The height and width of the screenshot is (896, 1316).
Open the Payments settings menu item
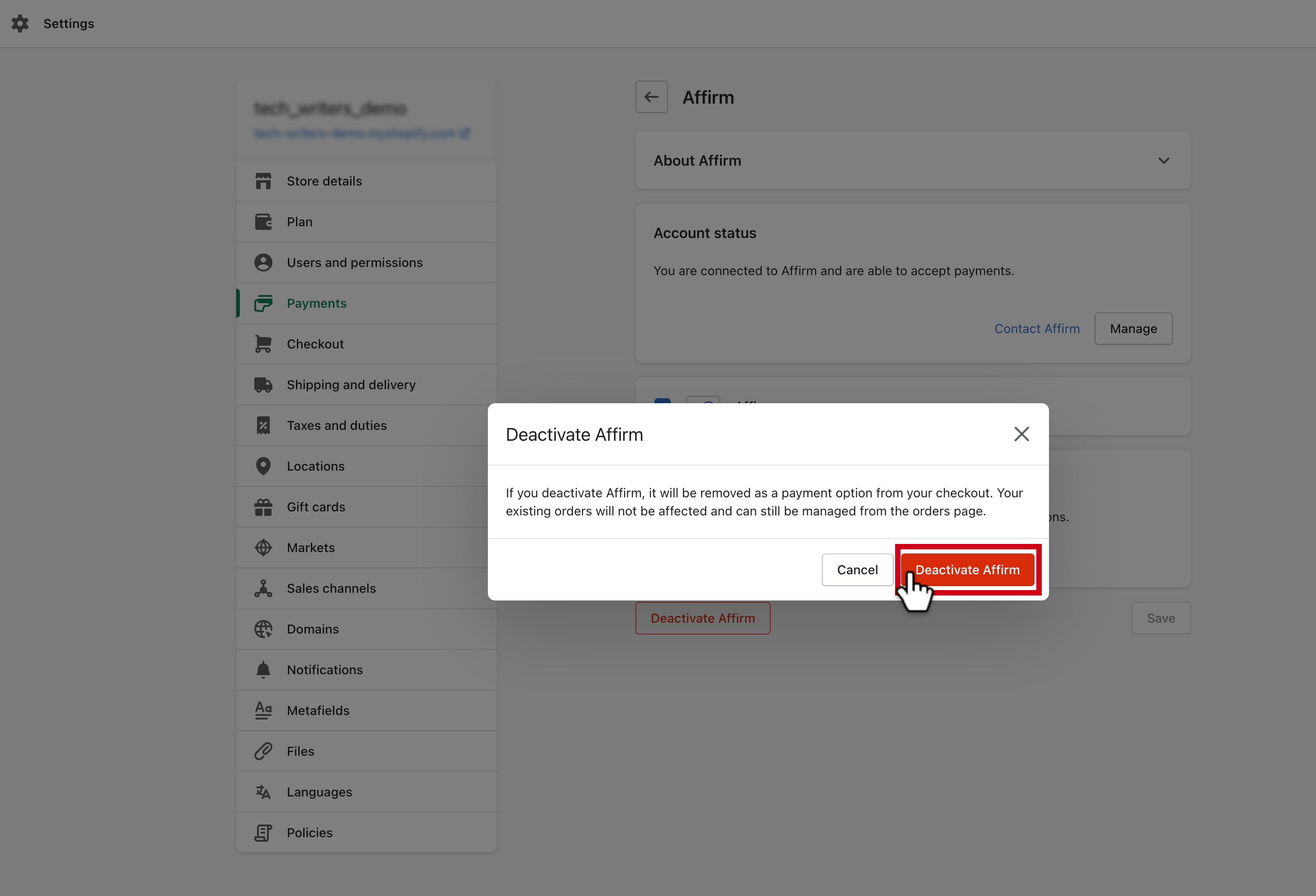tap(316, 304)
